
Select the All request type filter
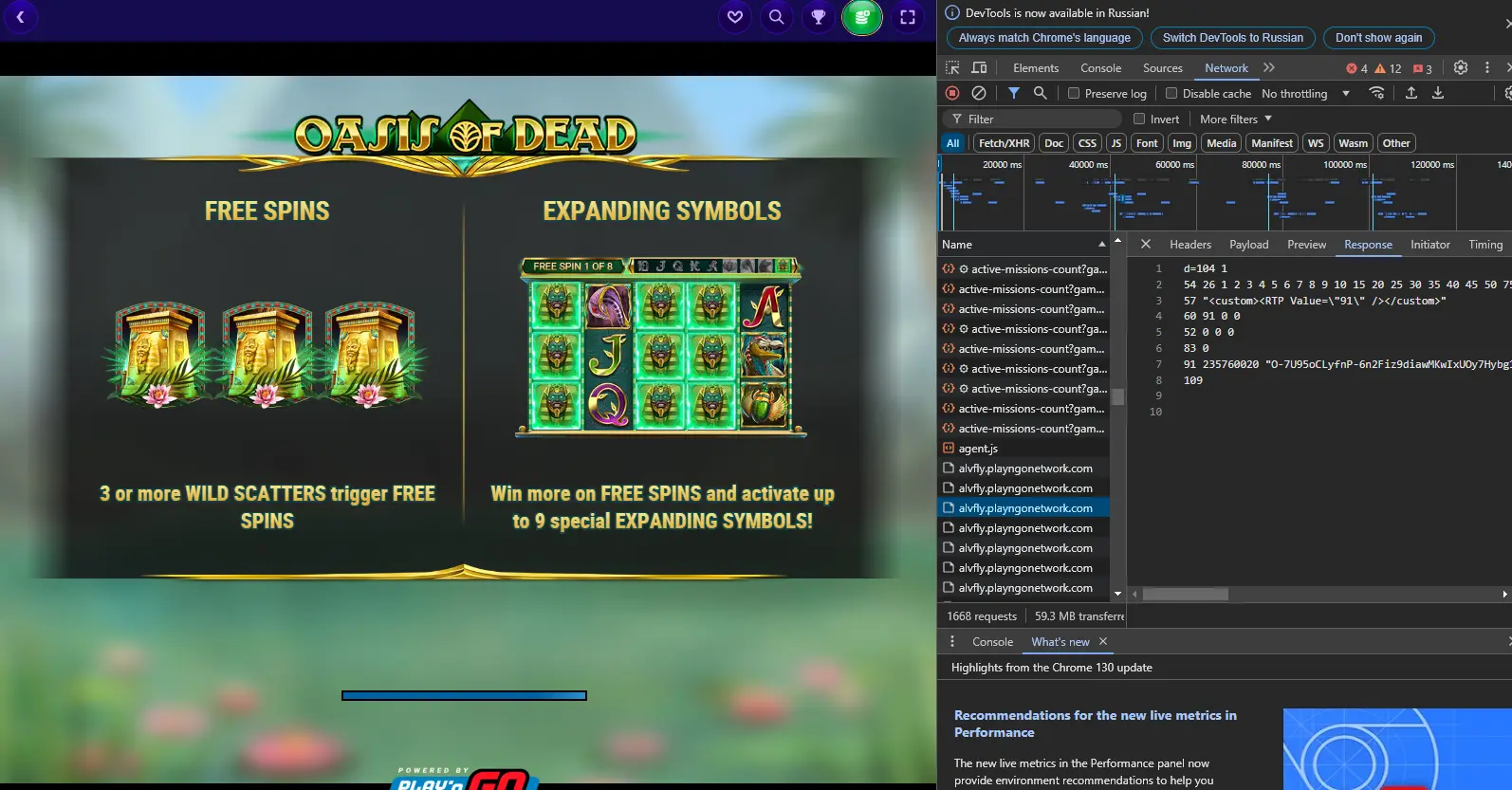pyautogui.click(x=953, y=143)
